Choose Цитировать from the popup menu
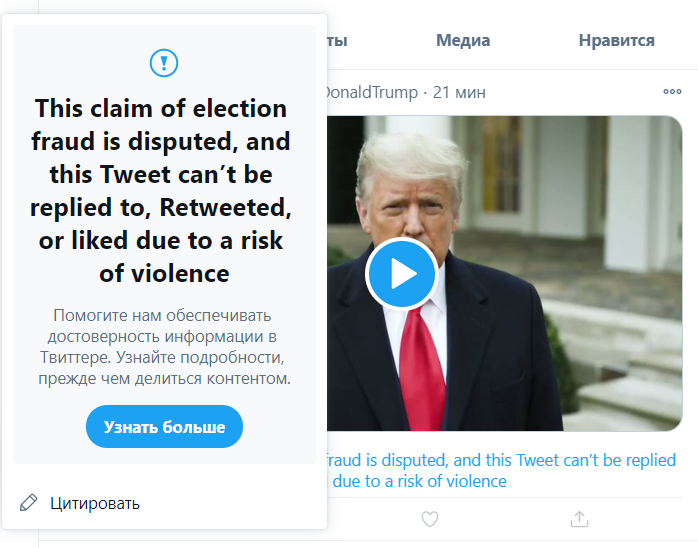This screenshot has height=548, width=698. click(x=95, y=502)
